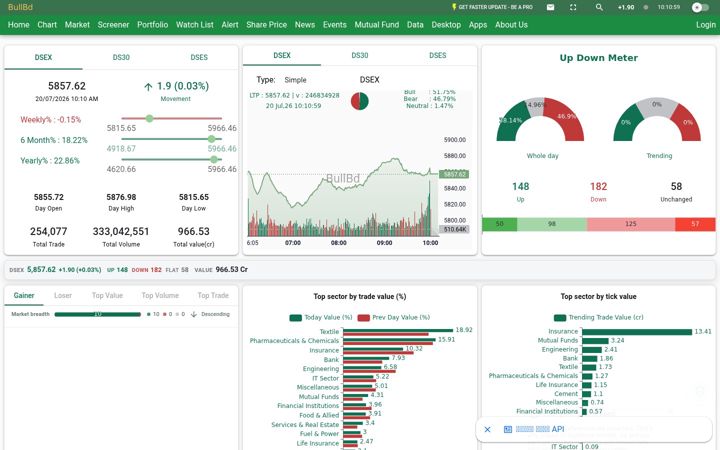Viewport: 720px width, 450px height.
Task: Select DS30 tab in the chart panel
Action: 360,55
